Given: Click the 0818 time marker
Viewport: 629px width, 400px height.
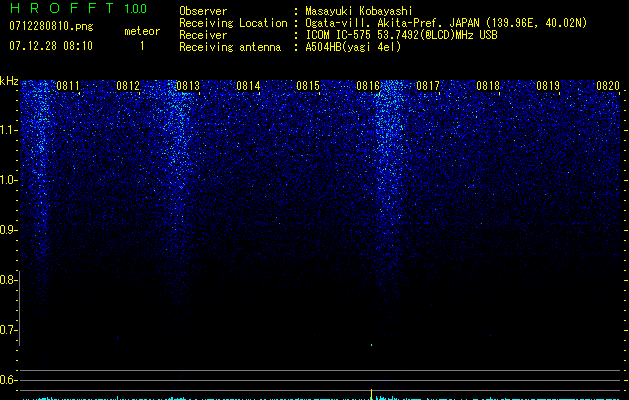Looking at the screenshot, I should (x=488, y=86).
